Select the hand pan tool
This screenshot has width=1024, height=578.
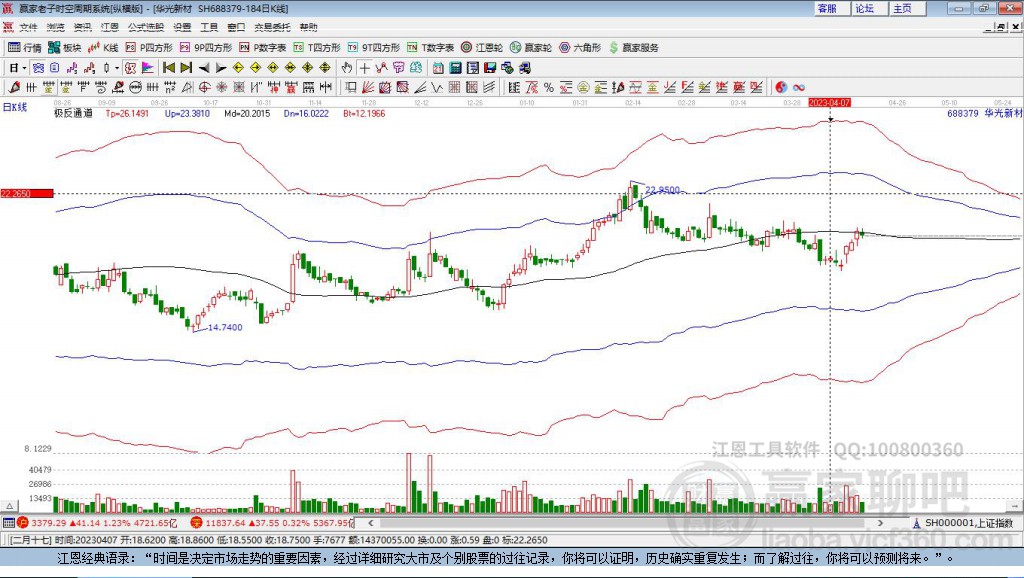click(x=347, y=68)
